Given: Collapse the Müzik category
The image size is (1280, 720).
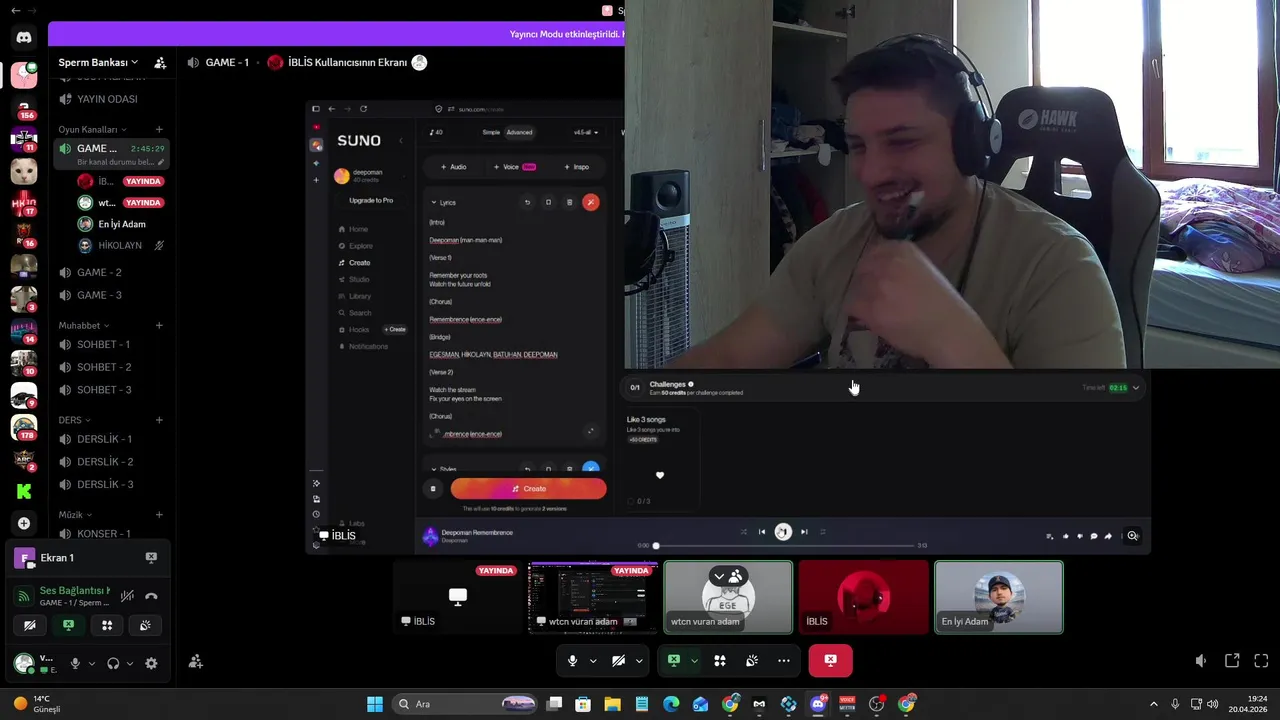Looking at the screenshot, I should (x=75, y=515).
